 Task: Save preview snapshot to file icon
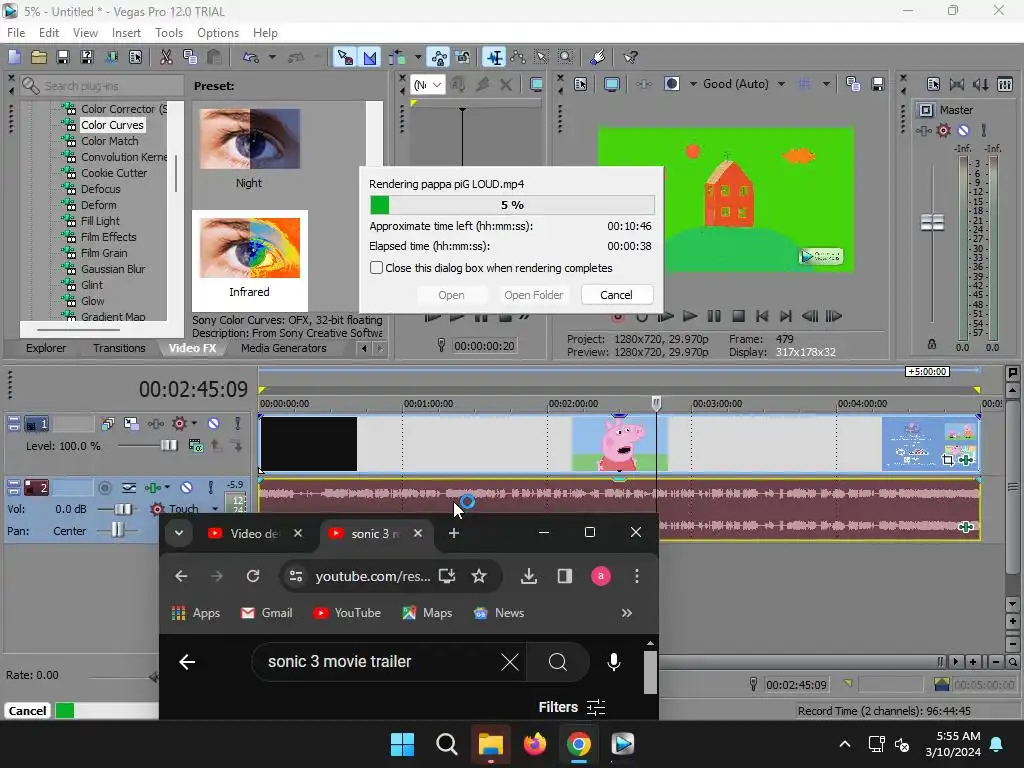[878, 84]
